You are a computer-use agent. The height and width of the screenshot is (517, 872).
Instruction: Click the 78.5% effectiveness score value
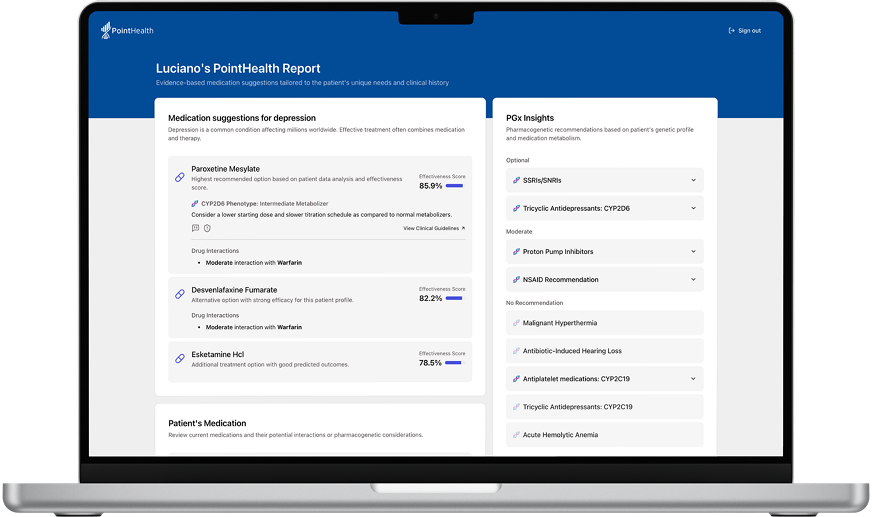(430, 363)
